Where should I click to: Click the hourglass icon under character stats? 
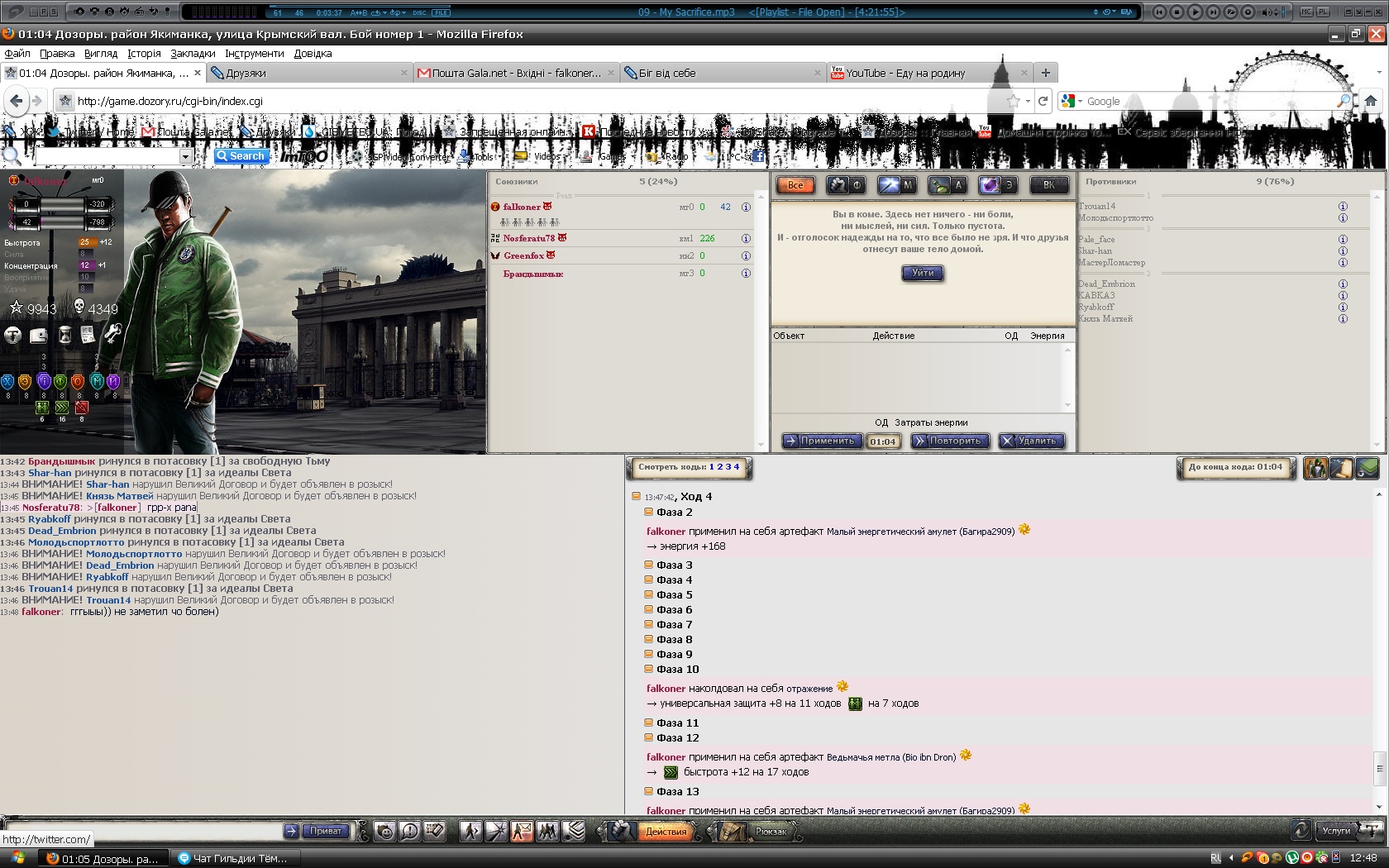[64, 335]
